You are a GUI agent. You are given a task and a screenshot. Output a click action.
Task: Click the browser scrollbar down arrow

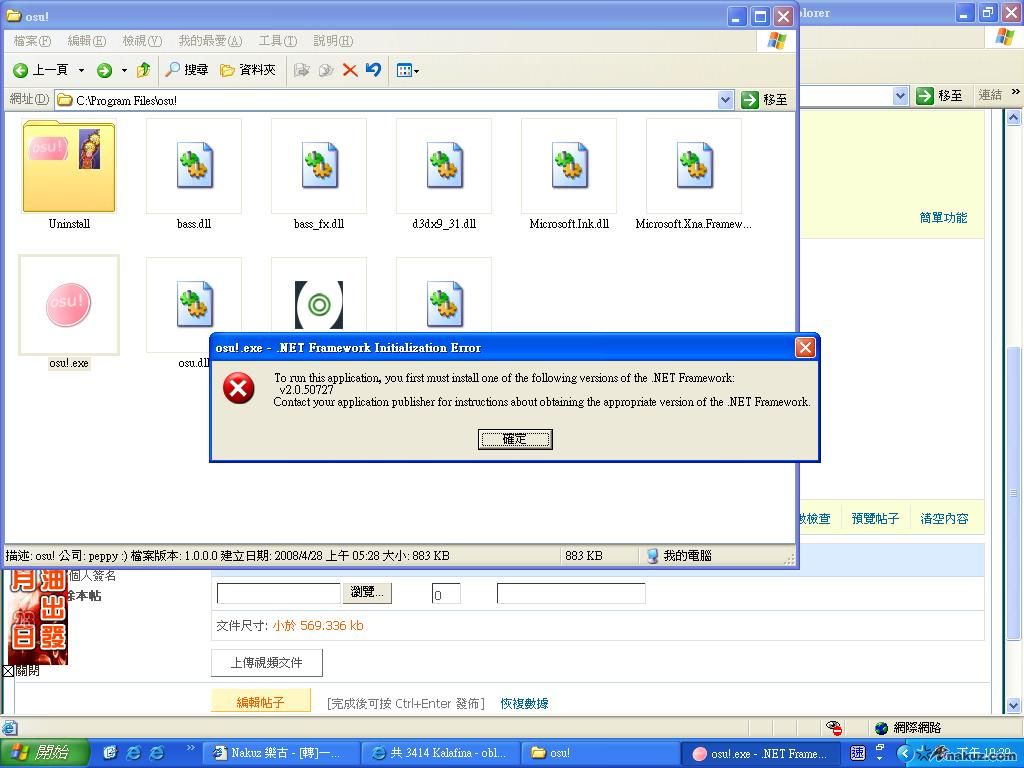1013,705
